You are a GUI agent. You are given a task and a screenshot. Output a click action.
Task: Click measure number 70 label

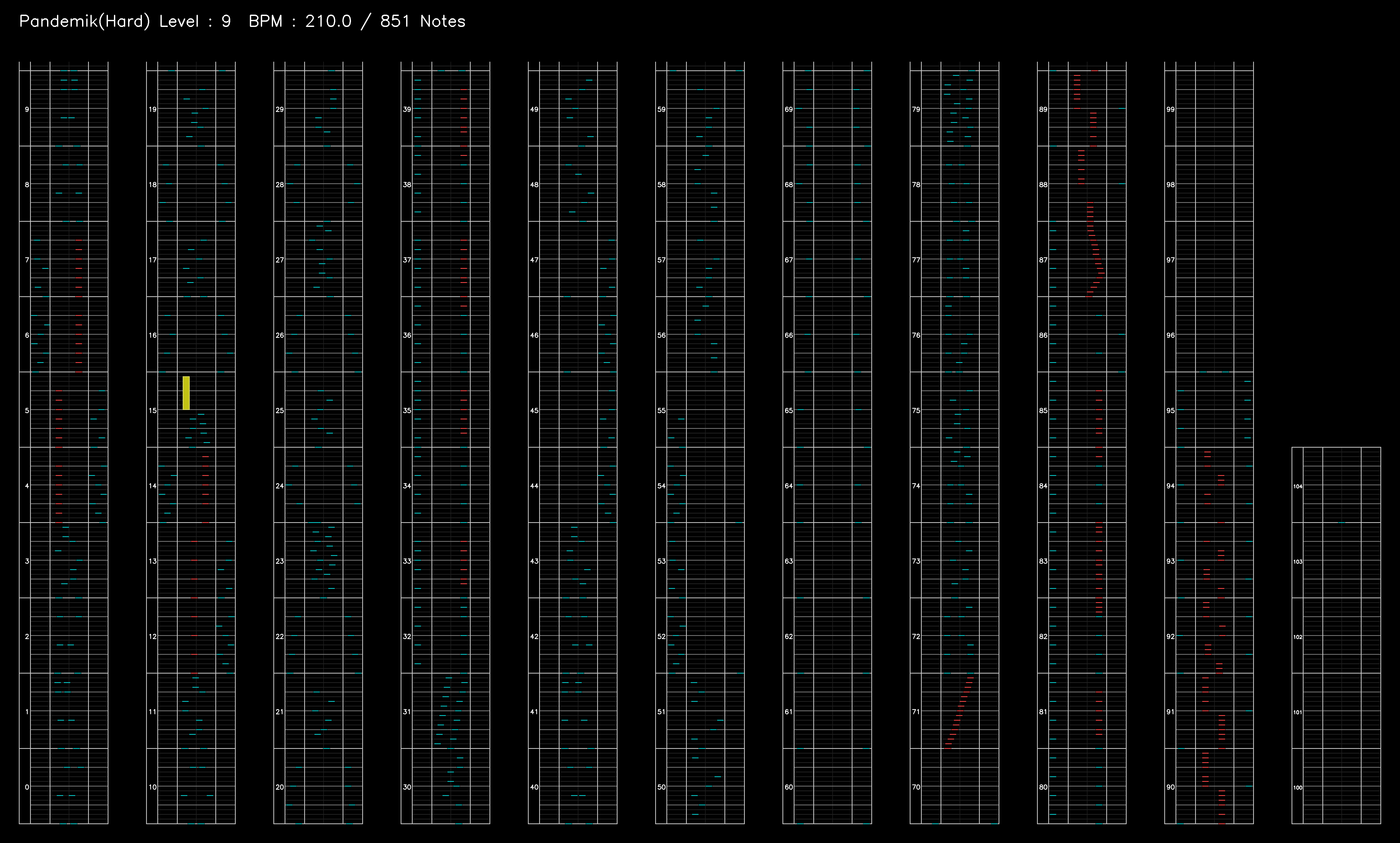coord(916,787)
